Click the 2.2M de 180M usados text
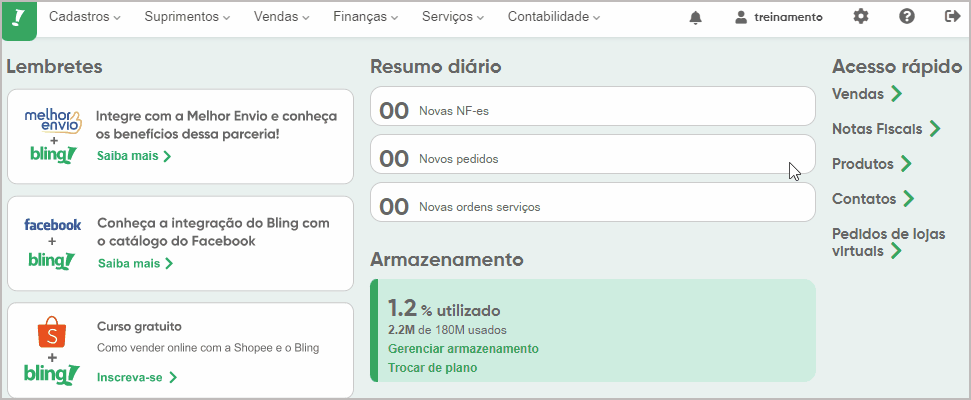Viewport: 971px width, 400px height. (x=447, y=330)
